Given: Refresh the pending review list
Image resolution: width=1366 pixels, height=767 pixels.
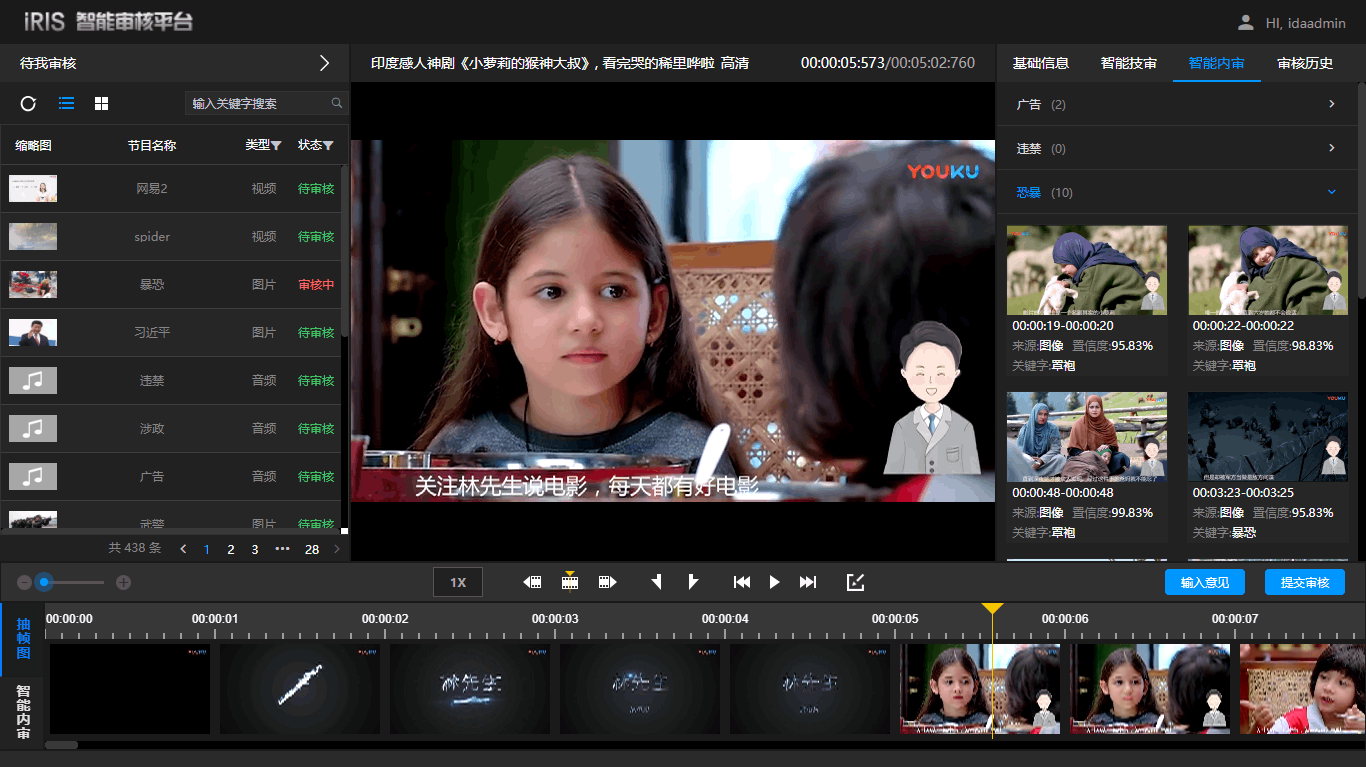Looking at the screenshot, I should 28,103.
